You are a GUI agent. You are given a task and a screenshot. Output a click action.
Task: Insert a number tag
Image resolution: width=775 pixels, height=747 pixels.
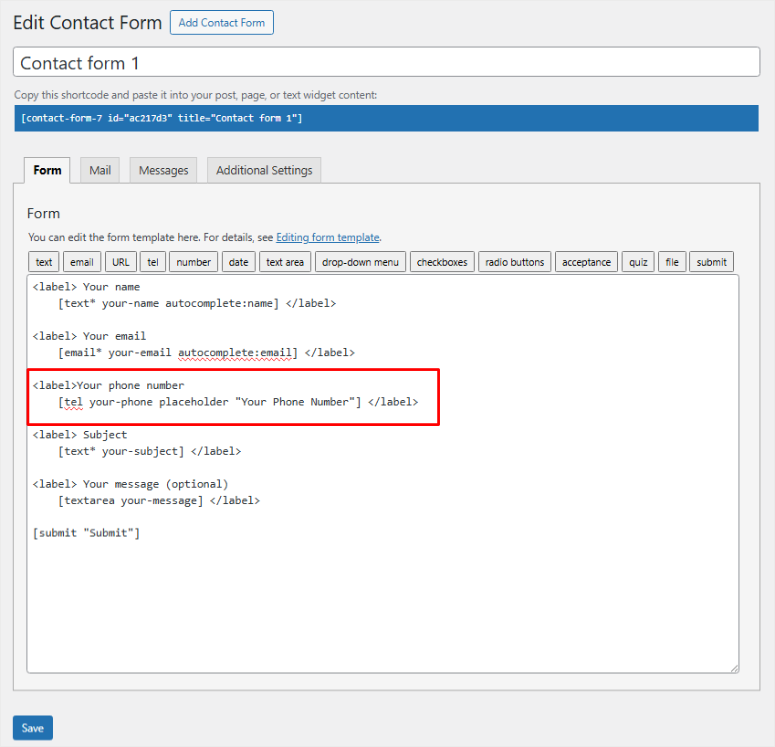194,262
